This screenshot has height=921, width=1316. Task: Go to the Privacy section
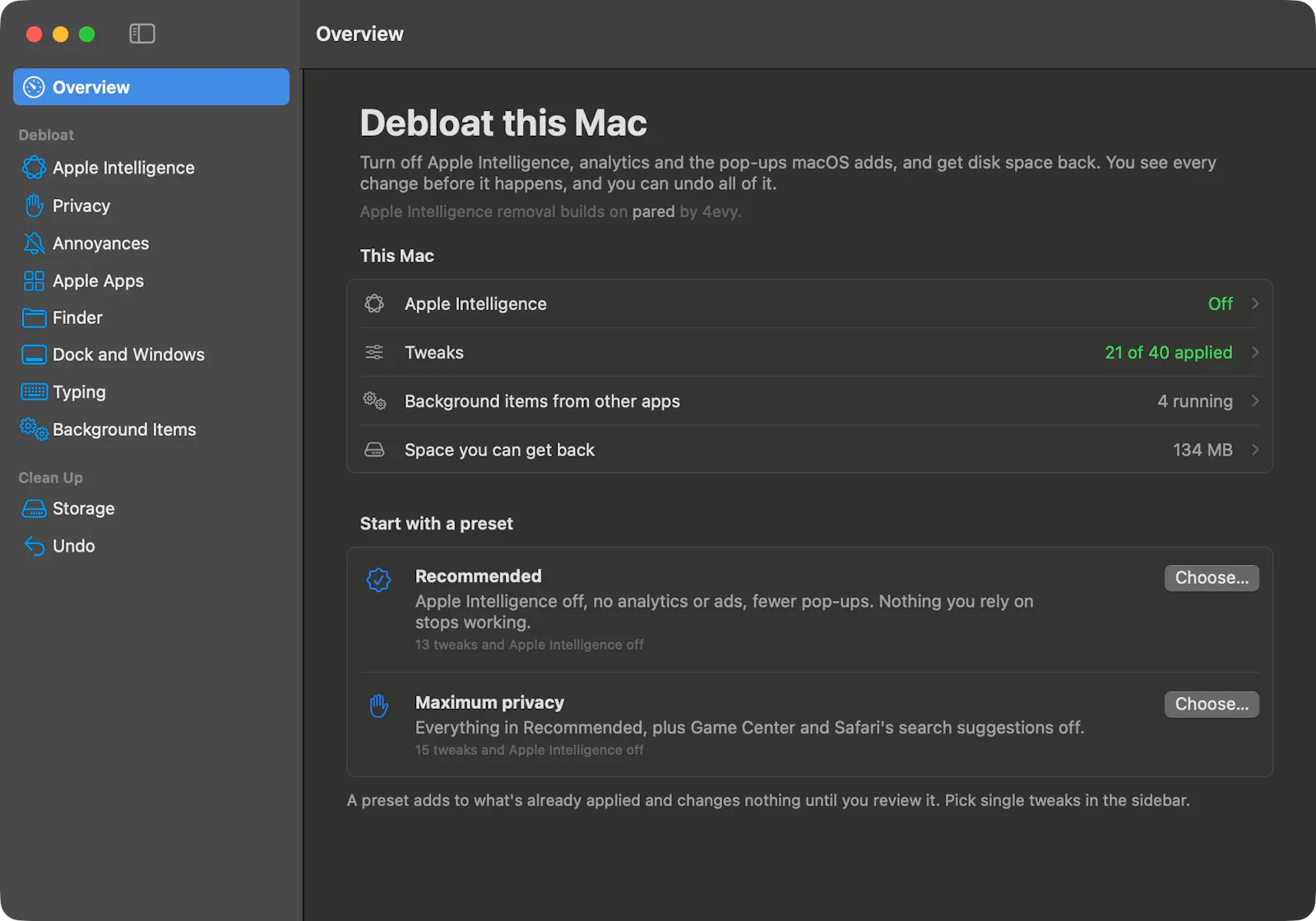coord(151,206)
